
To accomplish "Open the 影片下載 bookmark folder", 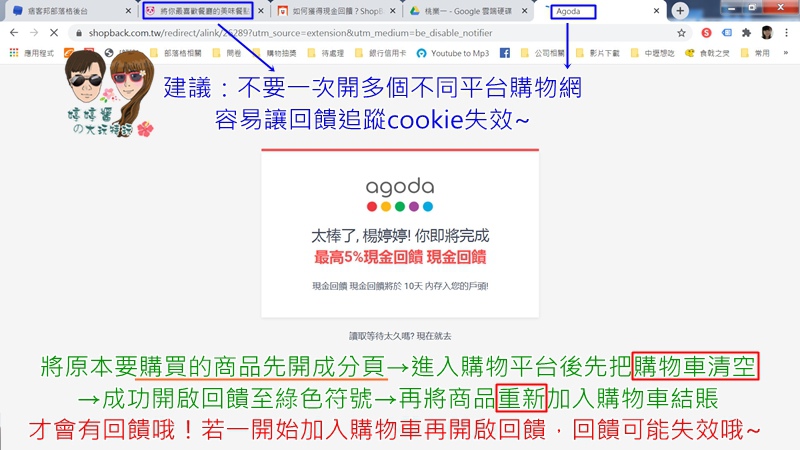I will point(597,53).
